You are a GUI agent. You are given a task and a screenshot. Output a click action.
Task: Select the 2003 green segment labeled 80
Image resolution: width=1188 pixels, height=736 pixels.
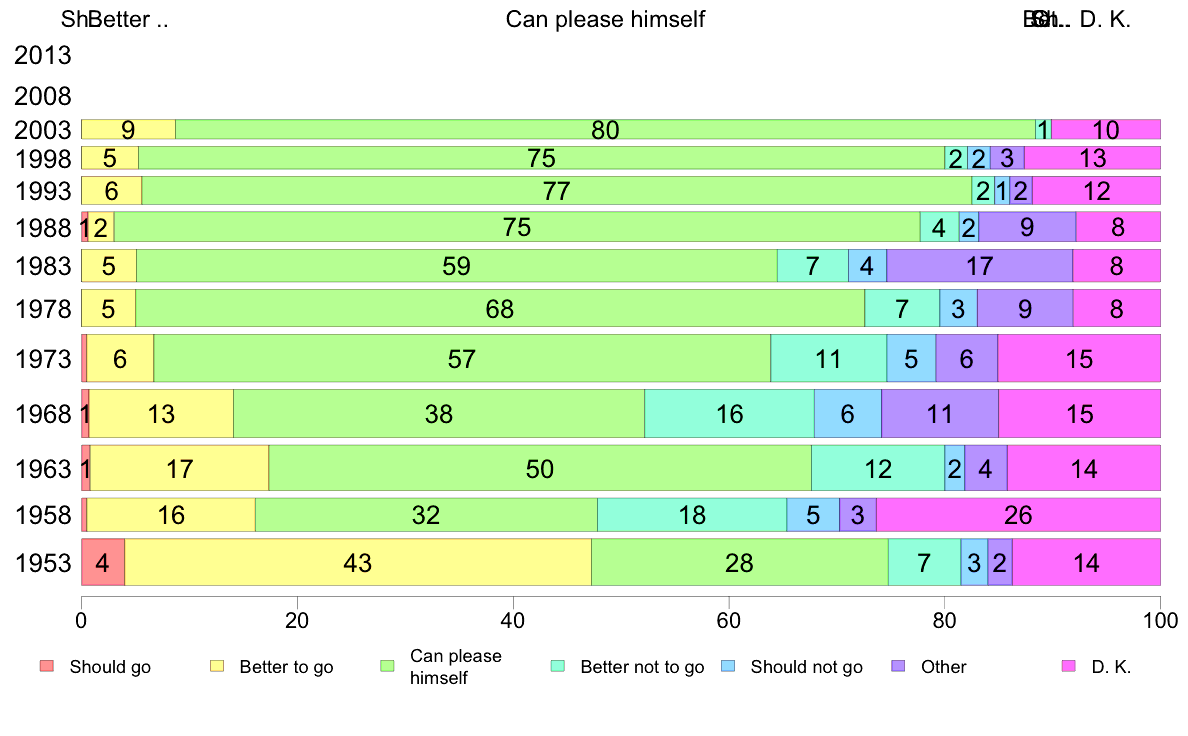pos(605,130)
